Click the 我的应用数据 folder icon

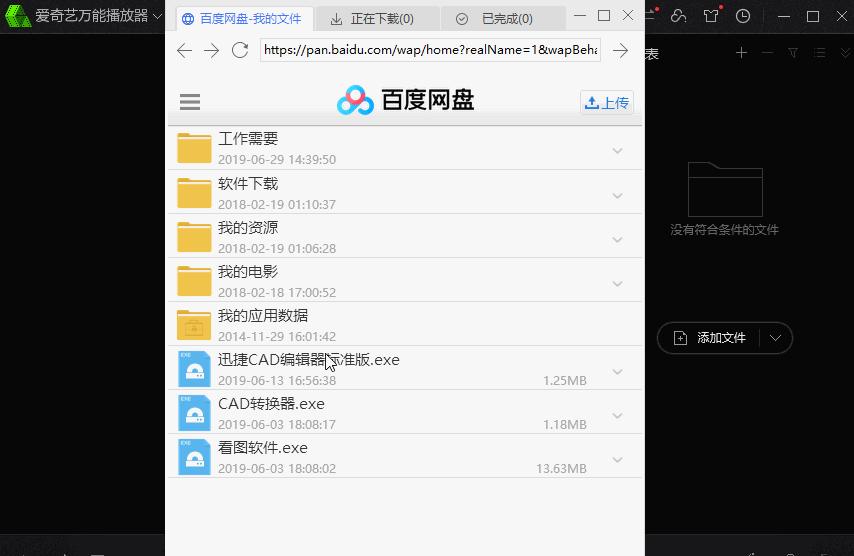point(194,325)
